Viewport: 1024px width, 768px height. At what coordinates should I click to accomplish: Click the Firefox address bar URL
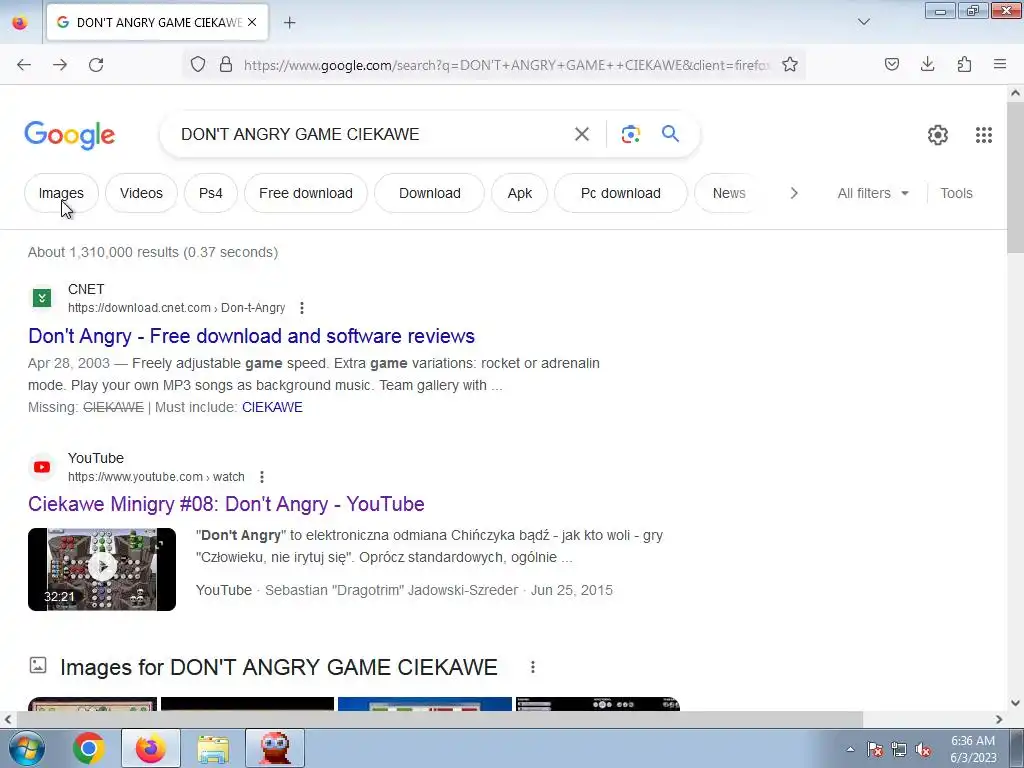506,65
